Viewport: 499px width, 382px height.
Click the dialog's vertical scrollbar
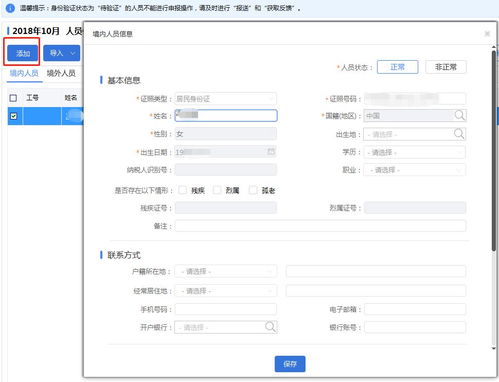point(494,150)
